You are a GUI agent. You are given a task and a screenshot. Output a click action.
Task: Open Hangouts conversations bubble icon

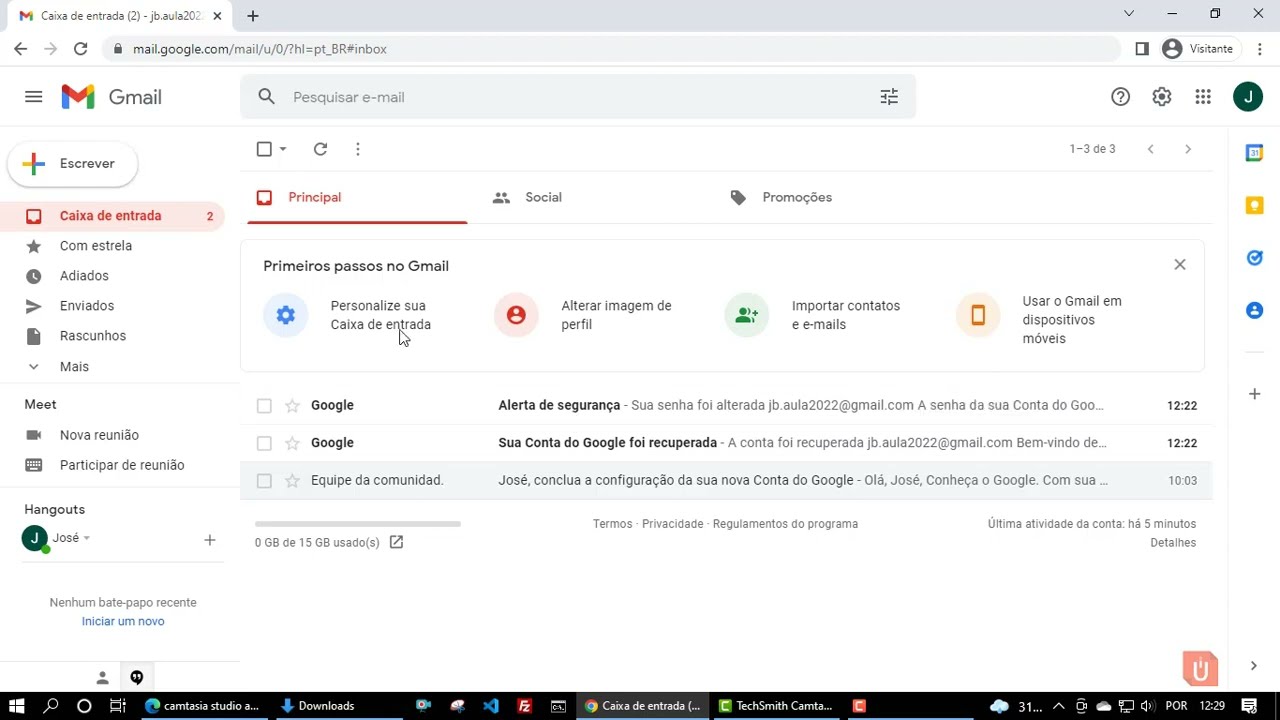(137, 678)
